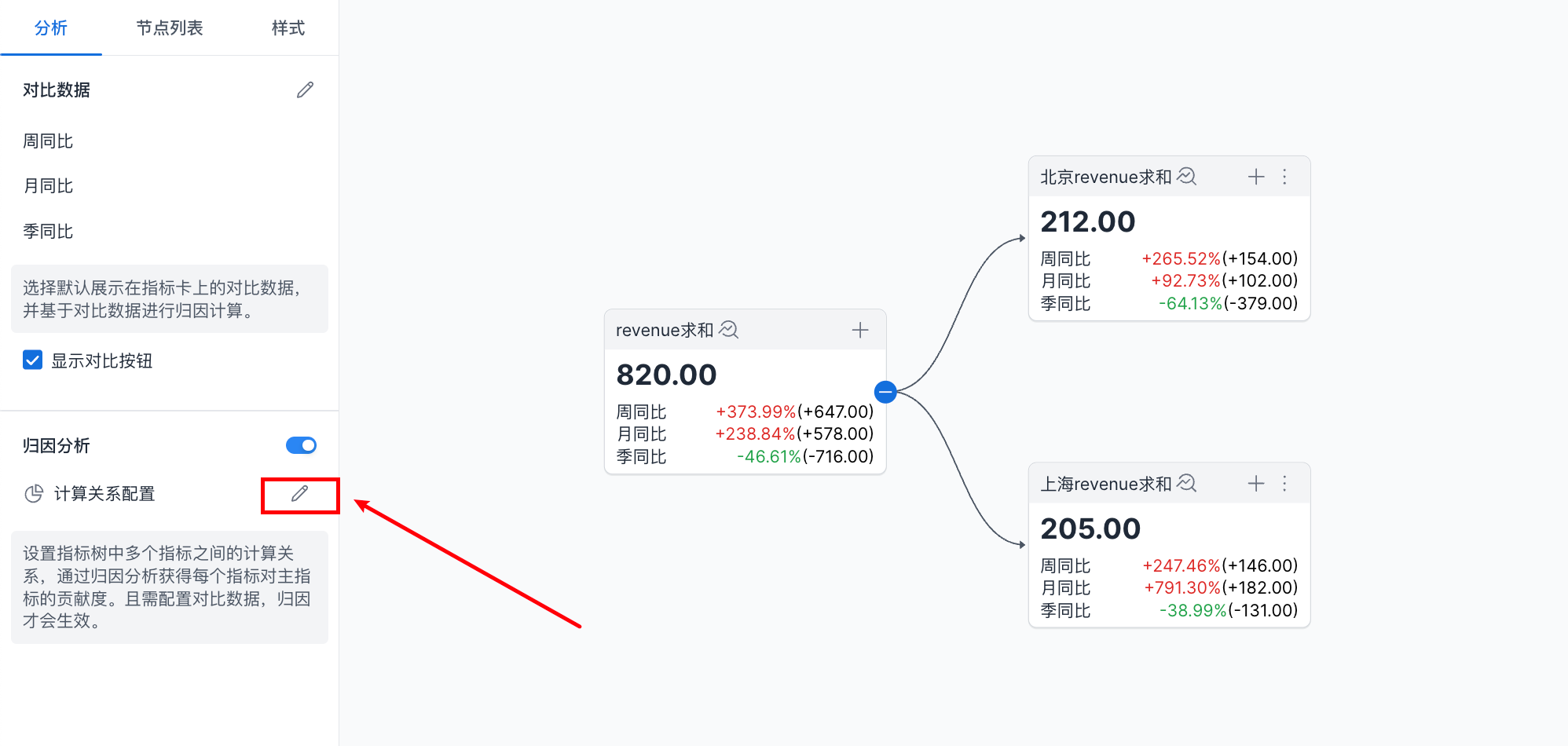The height and width of the screenshot is (746, 1568).
Task: Select 季同比 in comparison data list
Action: click(48, 232)
